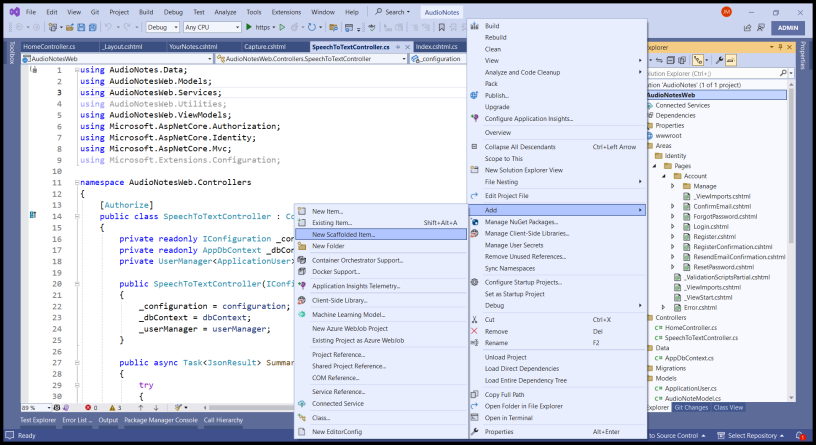Screen dimensions: 816x445
Task: Click Sync with Active Document arrows icon
Action: [659, 60]
